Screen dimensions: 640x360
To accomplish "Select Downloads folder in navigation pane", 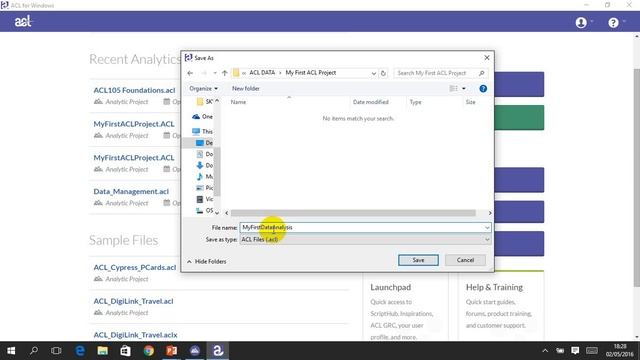I will point(204,165).
